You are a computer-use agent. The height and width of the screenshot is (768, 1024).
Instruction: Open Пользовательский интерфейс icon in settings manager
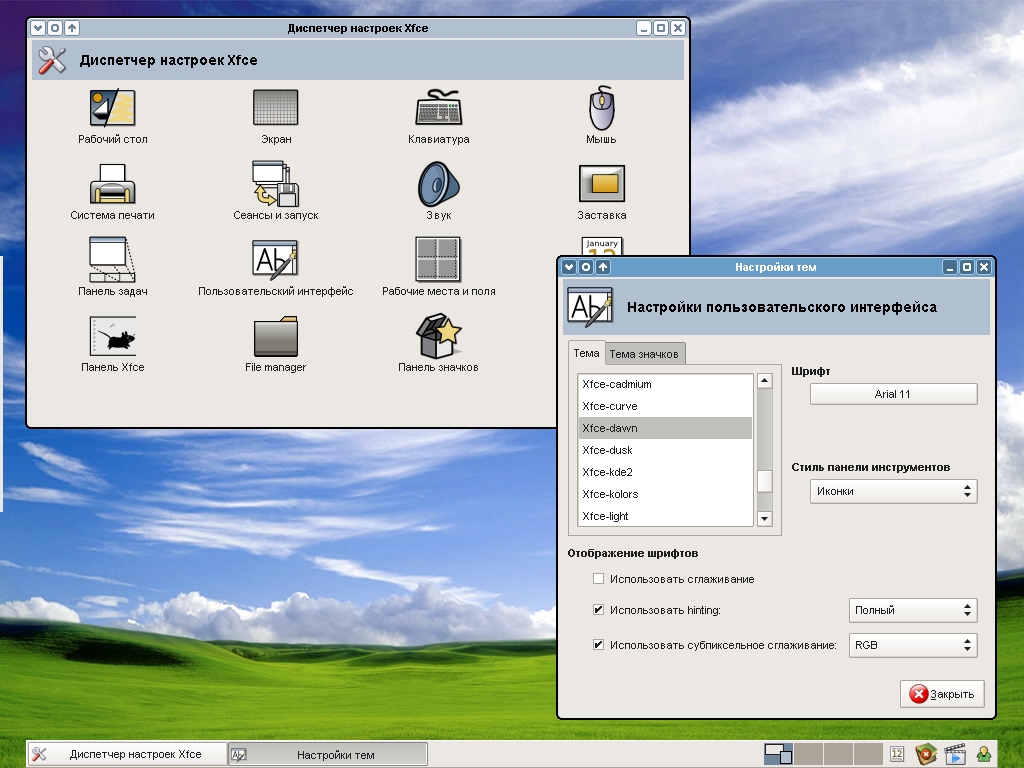(x=276, y=259)
